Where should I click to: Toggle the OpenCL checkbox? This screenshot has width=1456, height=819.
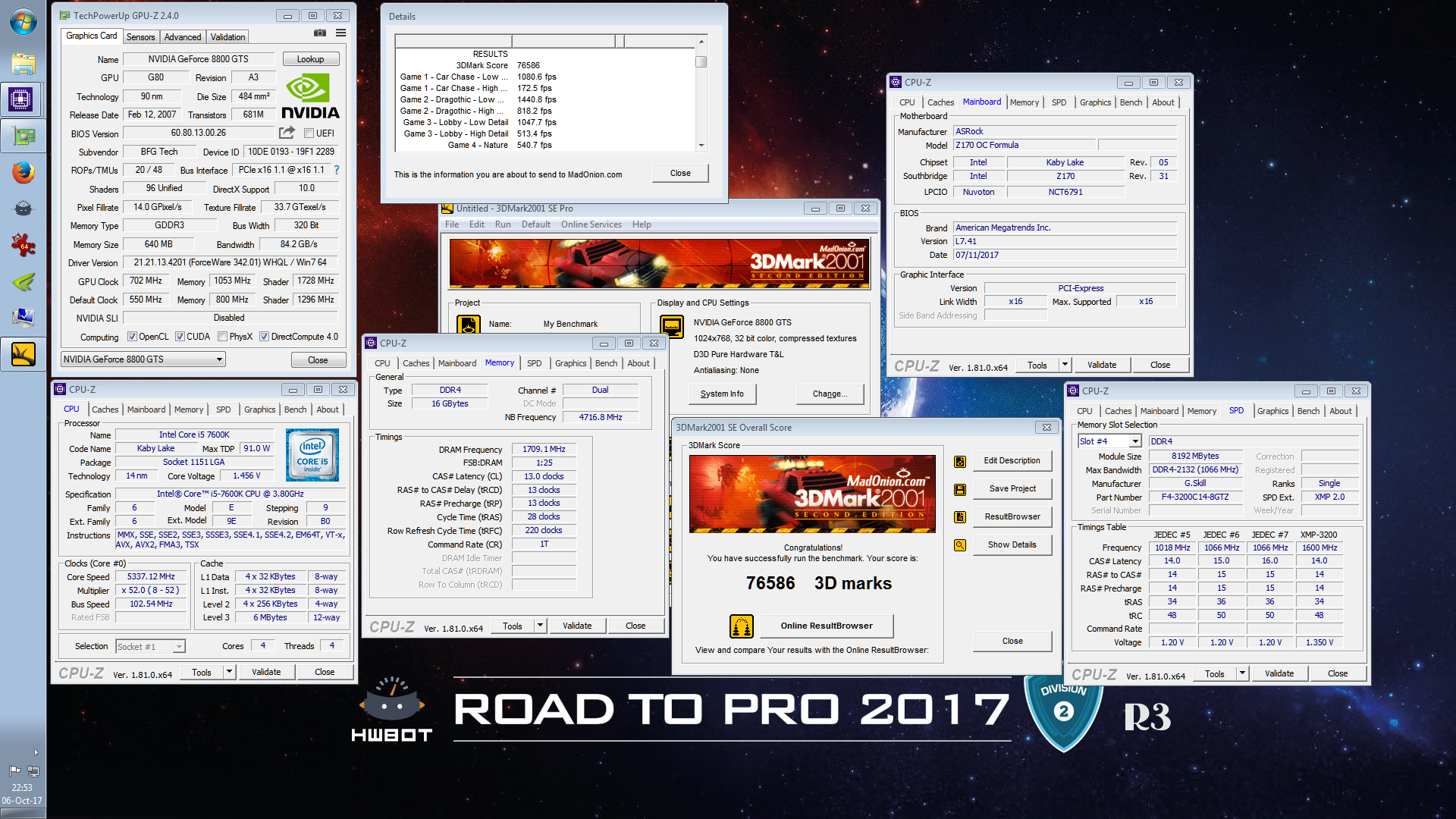(132, 337)
